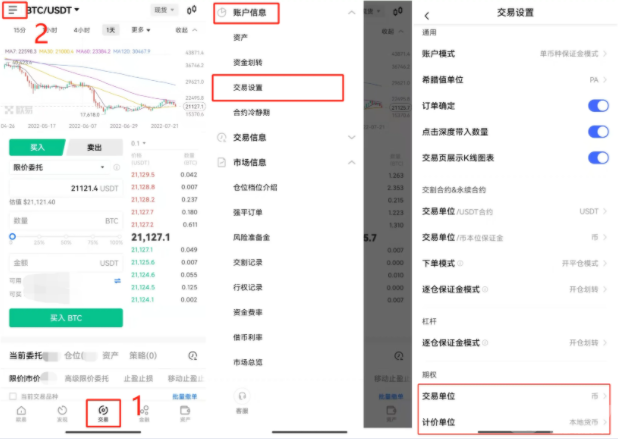Tap the 交易 trade icon in bottom navigation
This screenshot has width=618, height=439.
click(x=103, y=412)
